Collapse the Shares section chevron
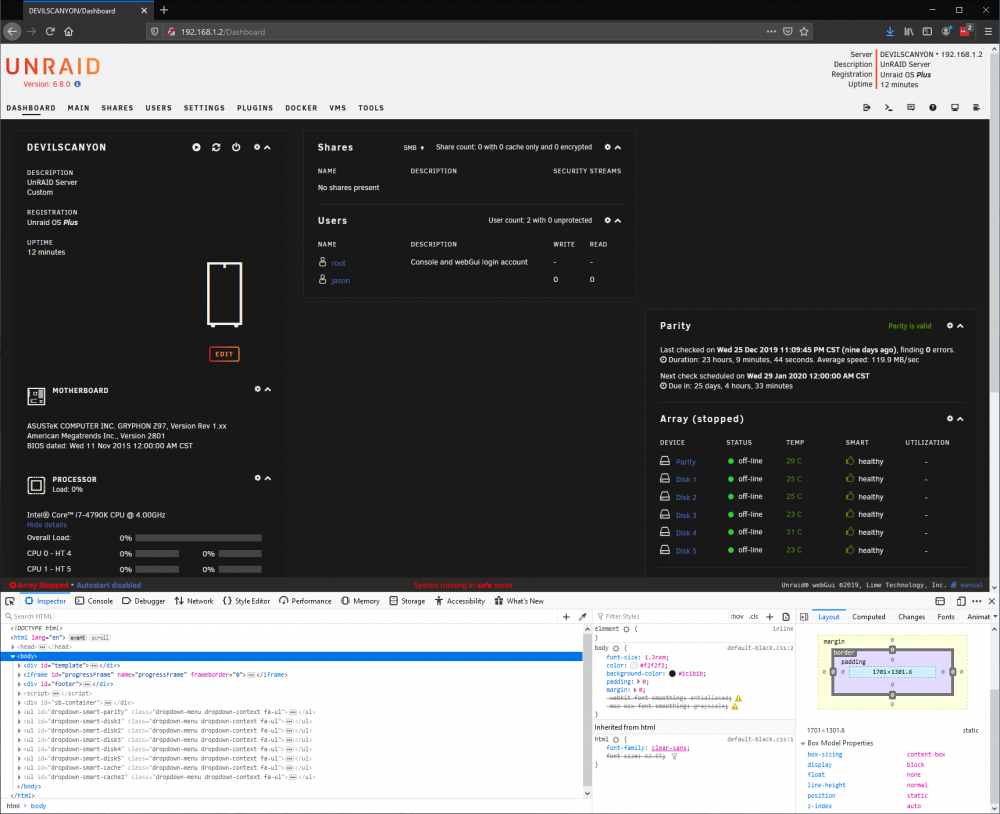Image resolution: width=1000 pixels, height=814 pixels. click(x=618, y=147)
